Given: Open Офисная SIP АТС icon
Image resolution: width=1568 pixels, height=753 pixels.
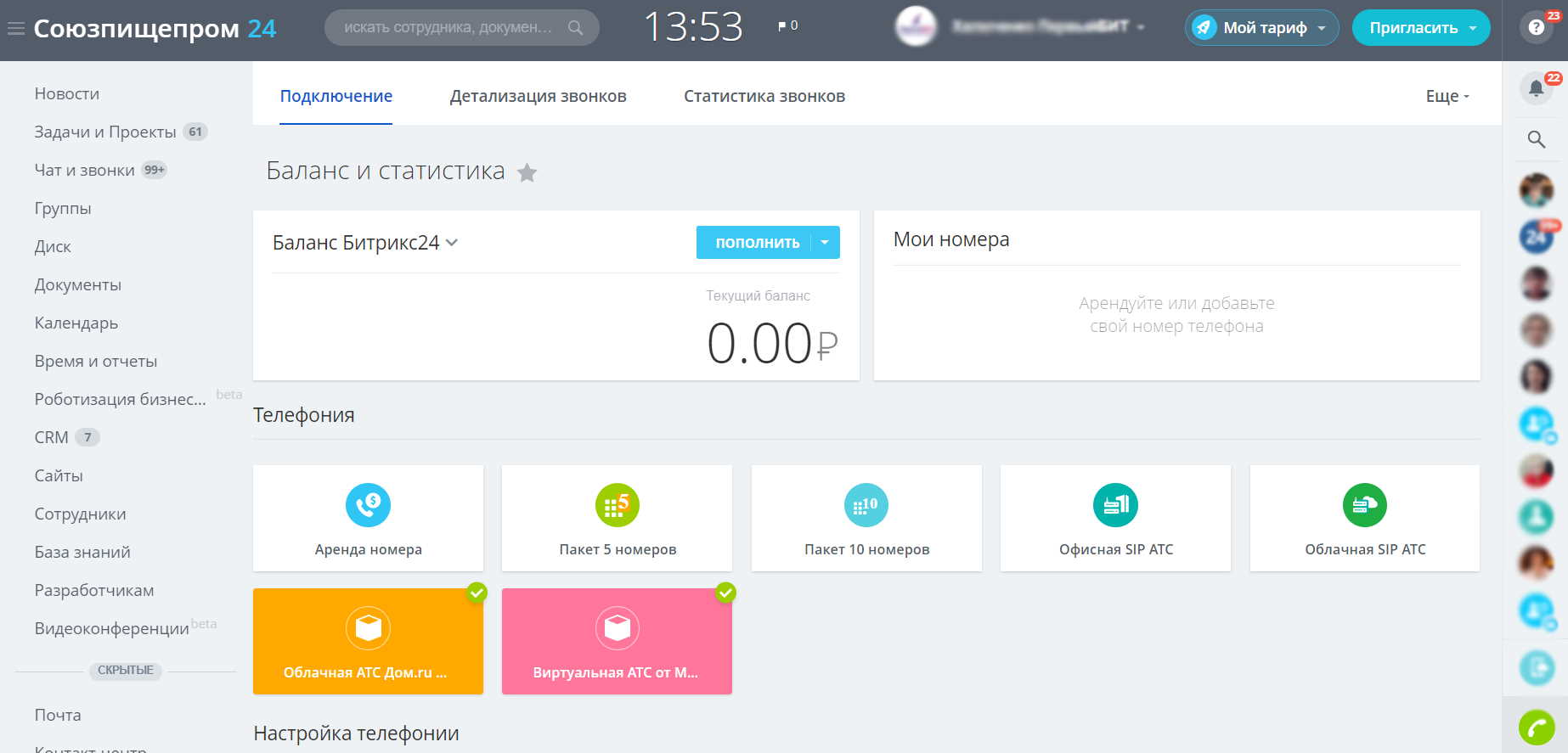Looking at the screenshot, I should pyautogui.click(x=1114, y=505).
